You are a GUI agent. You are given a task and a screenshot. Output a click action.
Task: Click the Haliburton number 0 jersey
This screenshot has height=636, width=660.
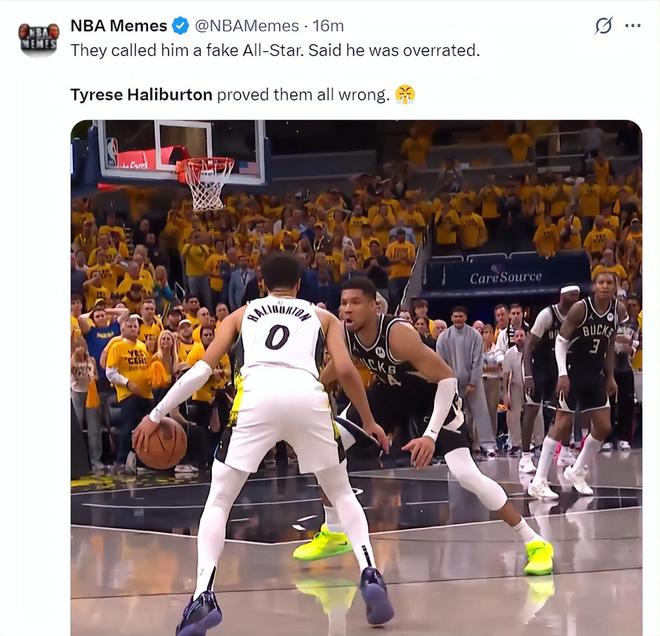click(x=280, y=335)
